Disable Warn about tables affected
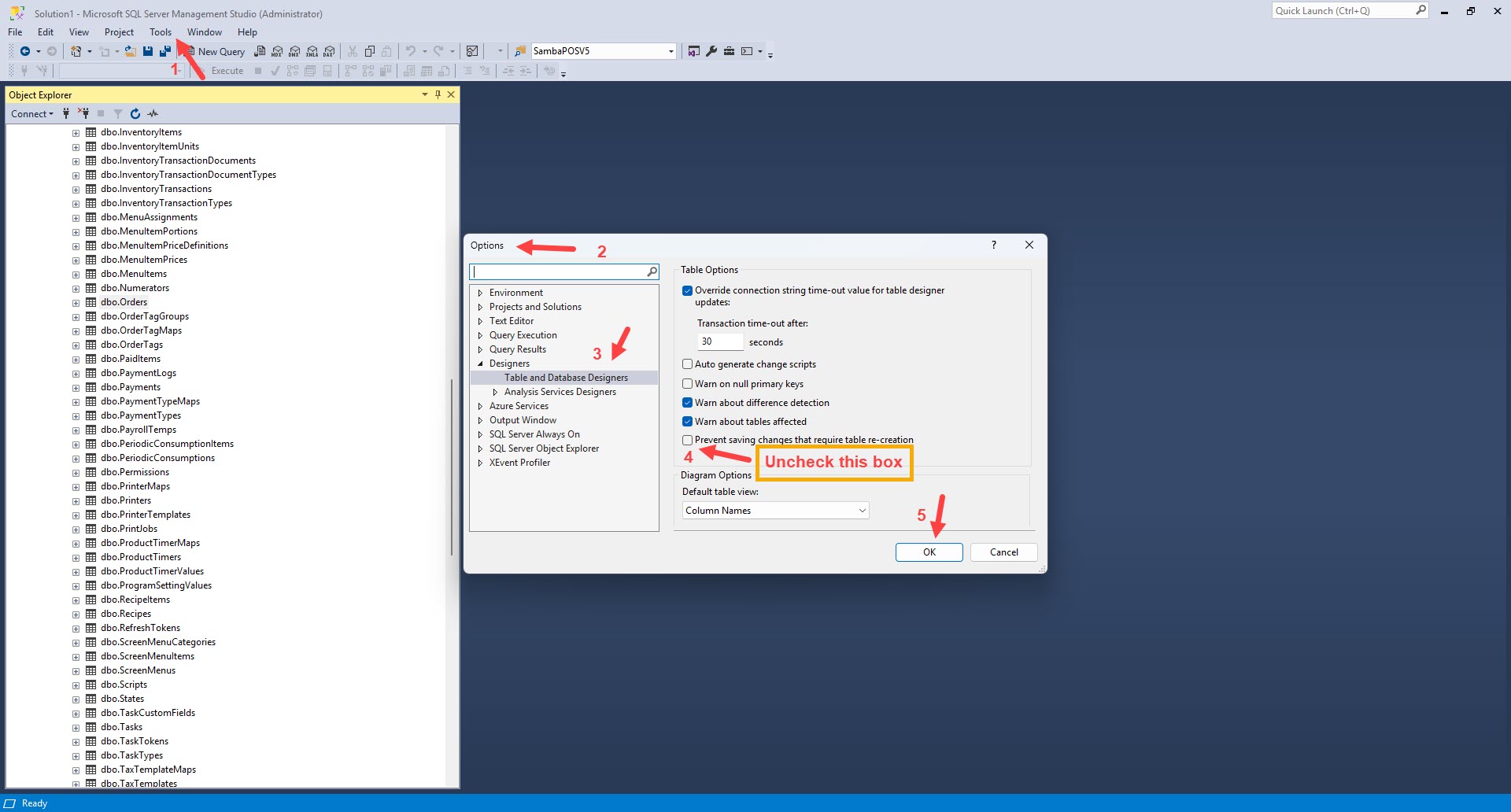The height and width of the screenshot is (812, 1511). [x=687, y=422]
